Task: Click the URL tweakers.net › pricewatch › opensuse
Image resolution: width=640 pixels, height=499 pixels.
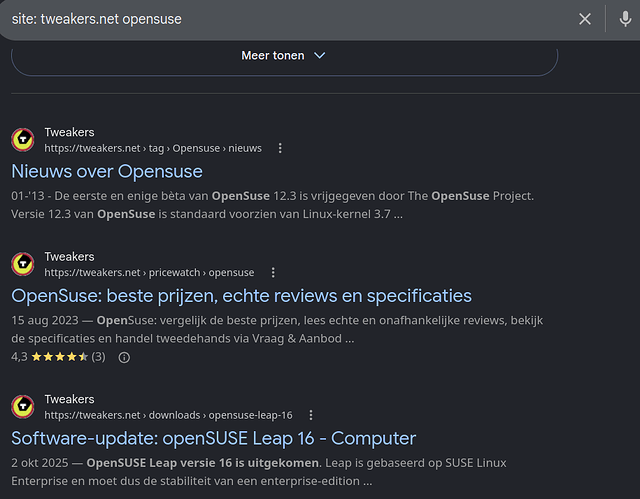Action: coord(149,273)
